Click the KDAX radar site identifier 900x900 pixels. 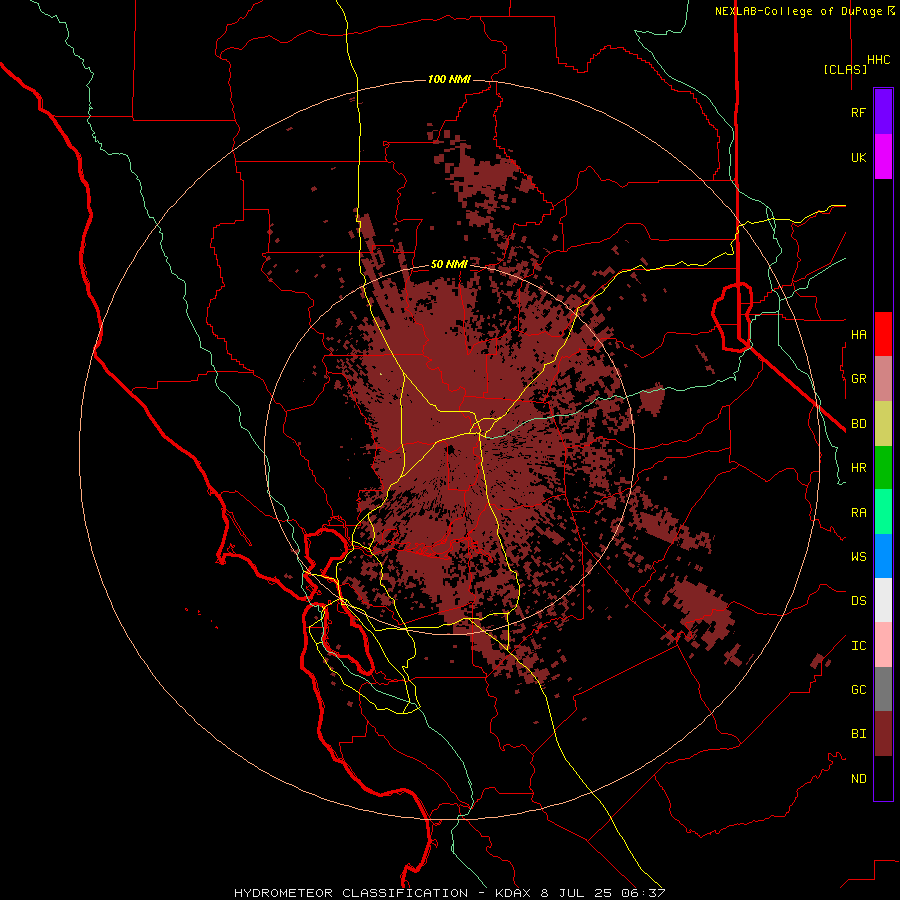tap(515, 893)
